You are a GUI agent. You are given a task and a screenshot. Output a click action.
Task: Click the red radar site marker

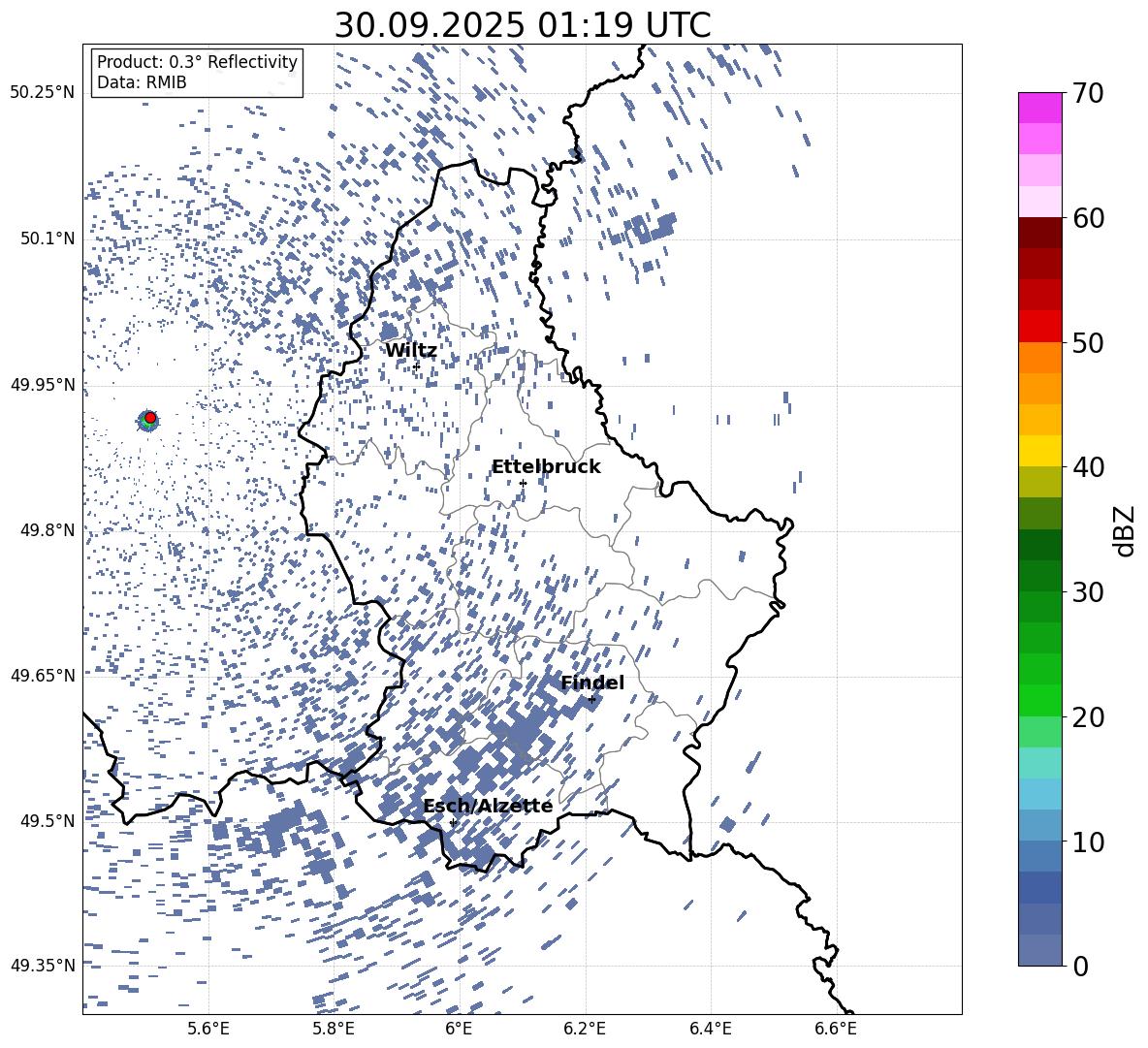[150, 418]
